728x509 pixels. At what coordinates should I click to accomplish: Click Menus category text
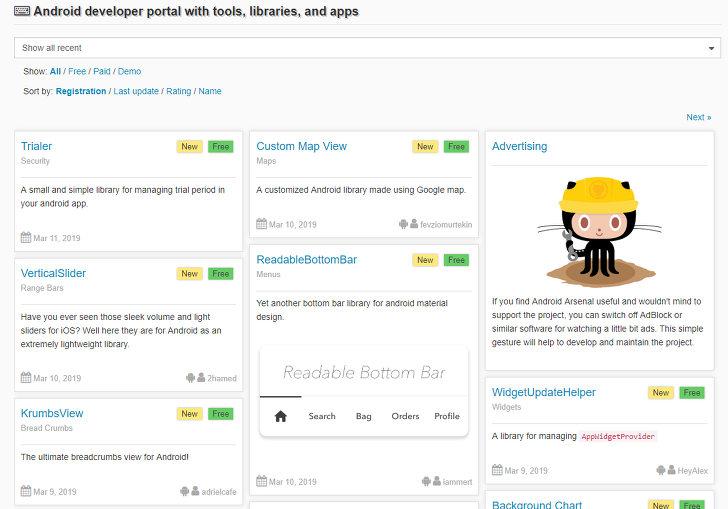point(268,274)
